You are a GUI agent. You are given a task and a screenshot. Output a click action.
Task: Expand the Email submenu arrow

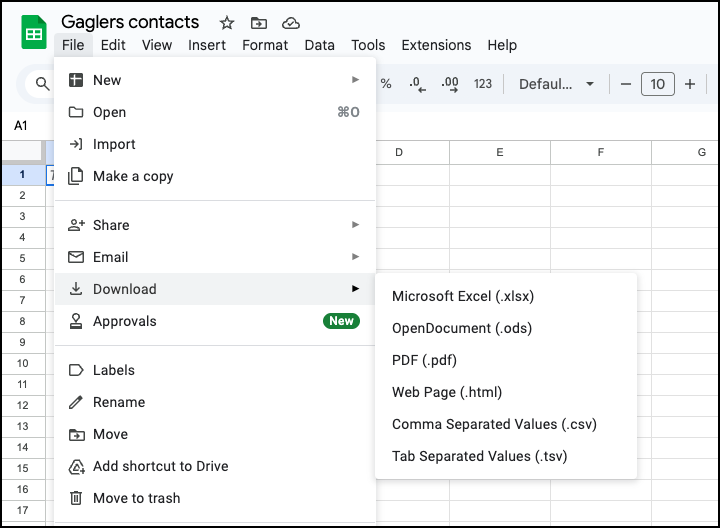[x=355, y=257]
